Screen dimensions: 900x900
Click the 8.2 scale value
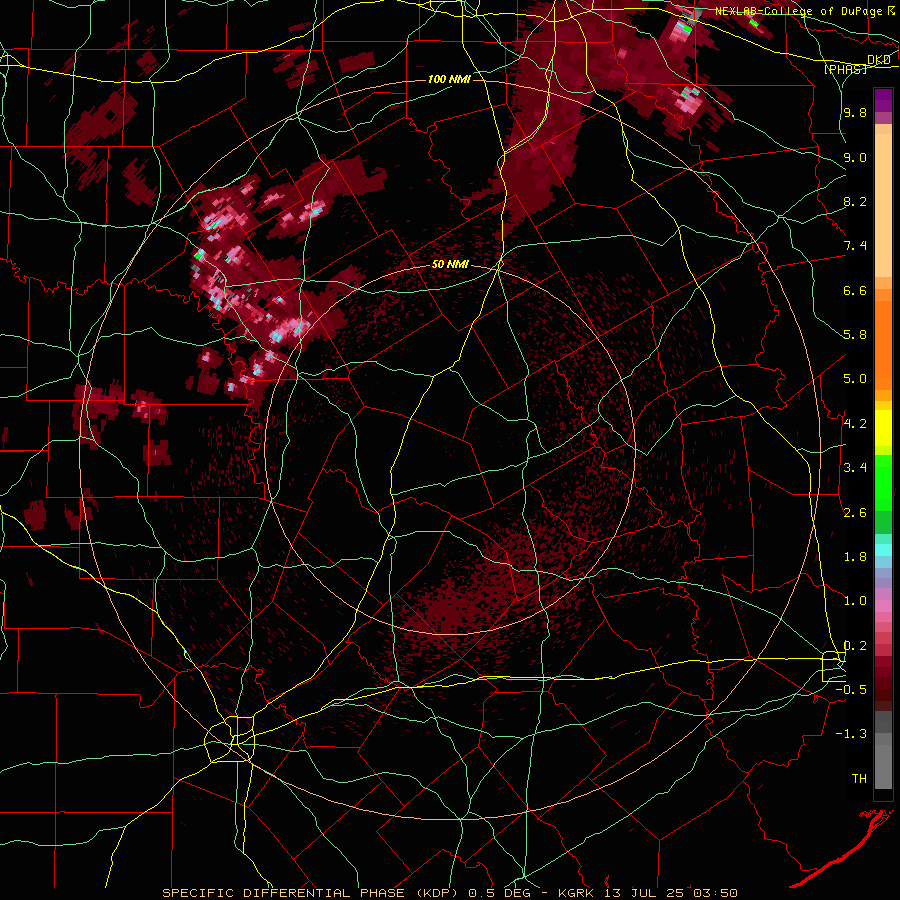tap(855, 201)
